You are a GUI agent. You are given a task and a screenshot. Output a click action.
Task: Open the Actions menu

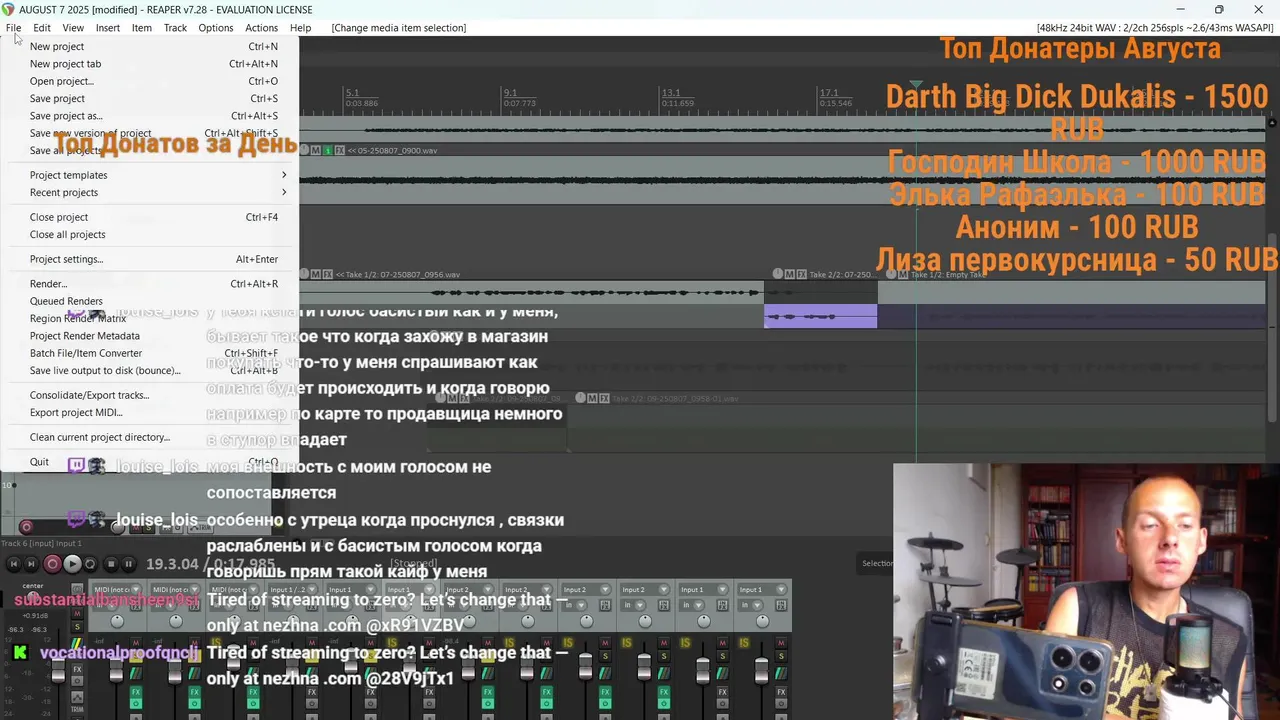[261, 28]
